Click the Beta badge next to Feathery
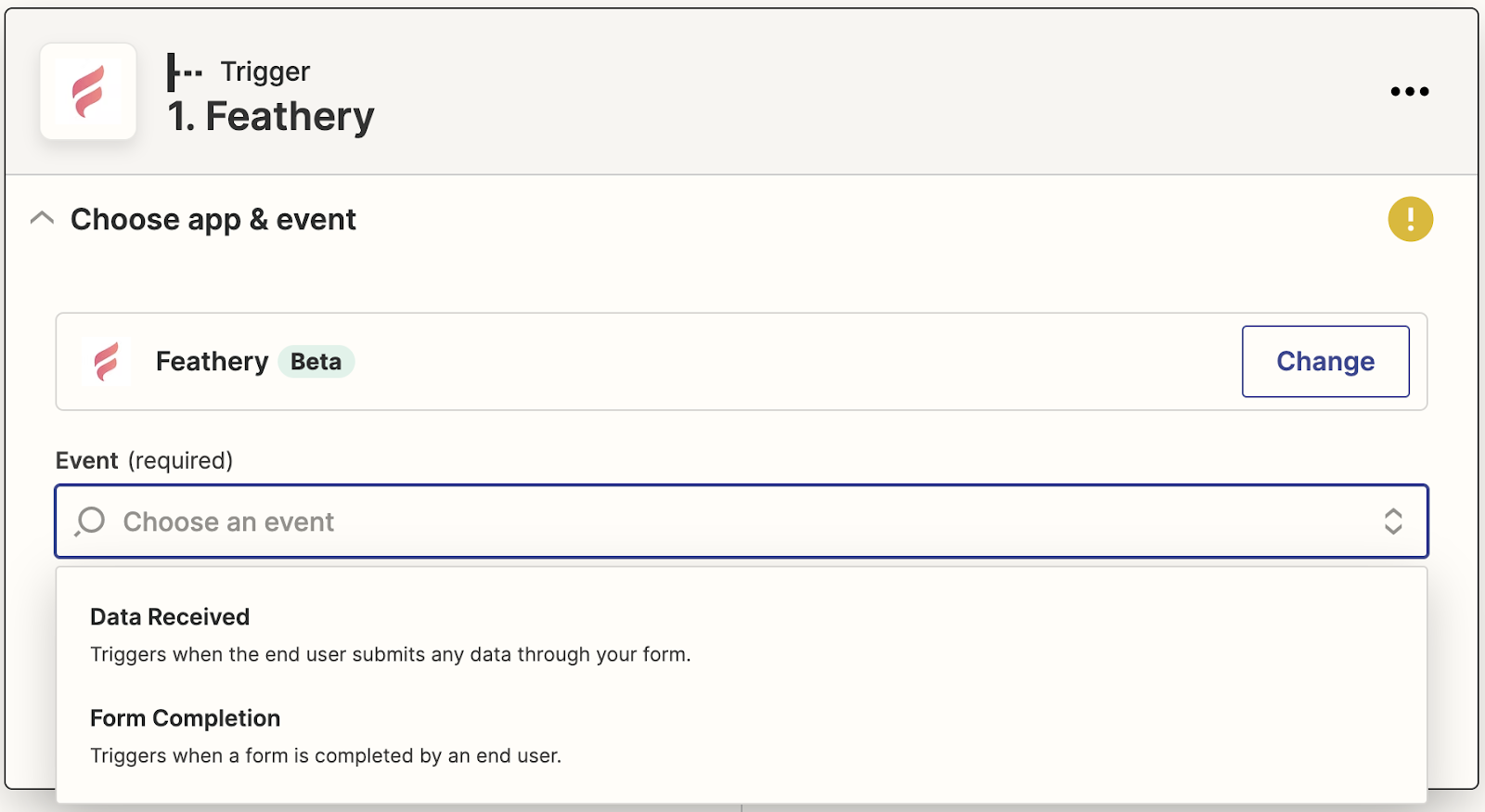Screen dimensions: 1485x812 (x=316, y=361)
